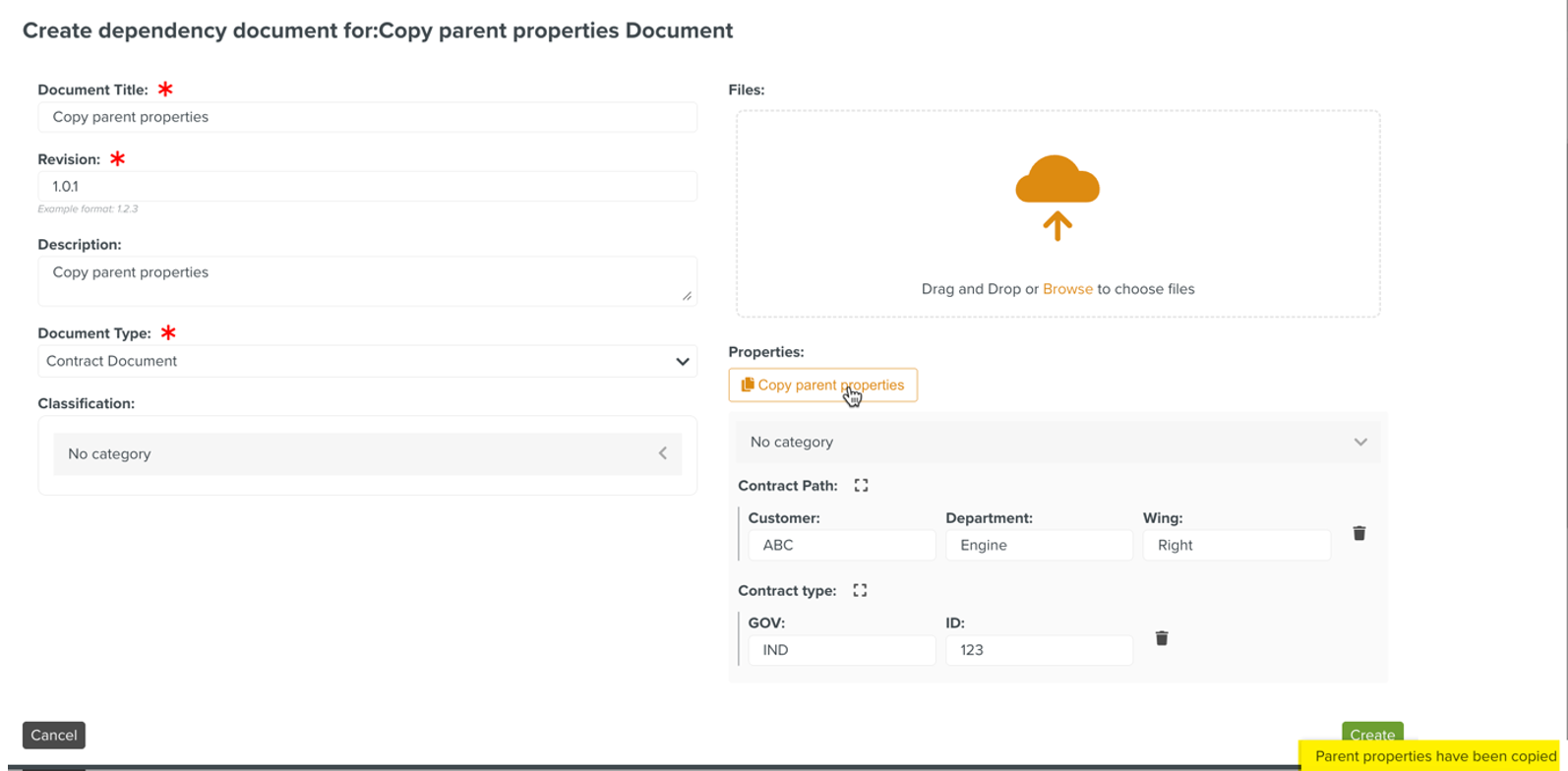Expand the Classification No category chevron

662,453
